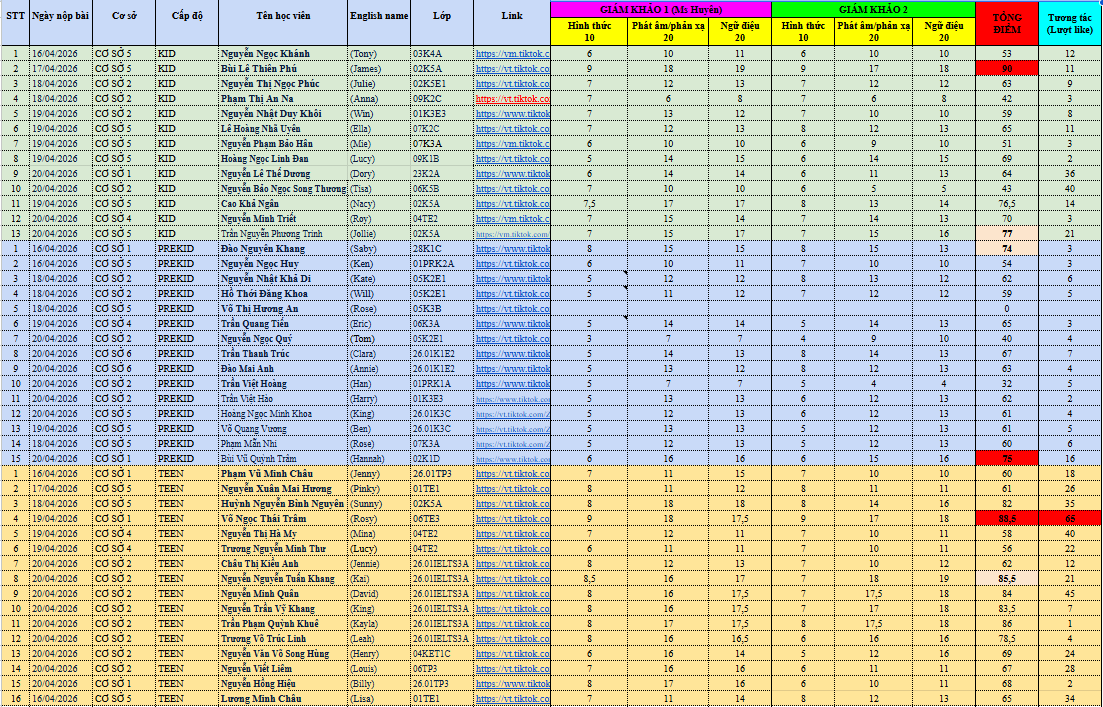
Task: Open TikTok link for Nguyễn Ngọc Khánh
Action: pyautogui.click(x=512, y=54)
